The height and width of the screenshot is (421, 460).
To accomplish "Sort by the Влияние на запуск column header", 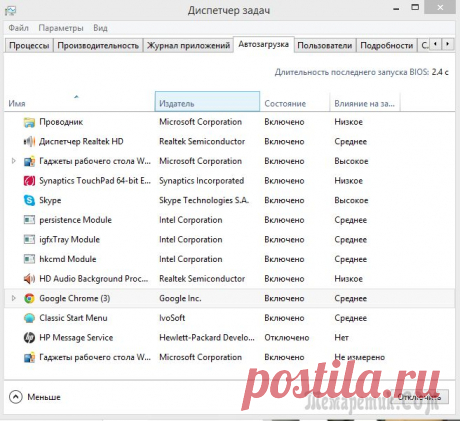I will [364, 102].
